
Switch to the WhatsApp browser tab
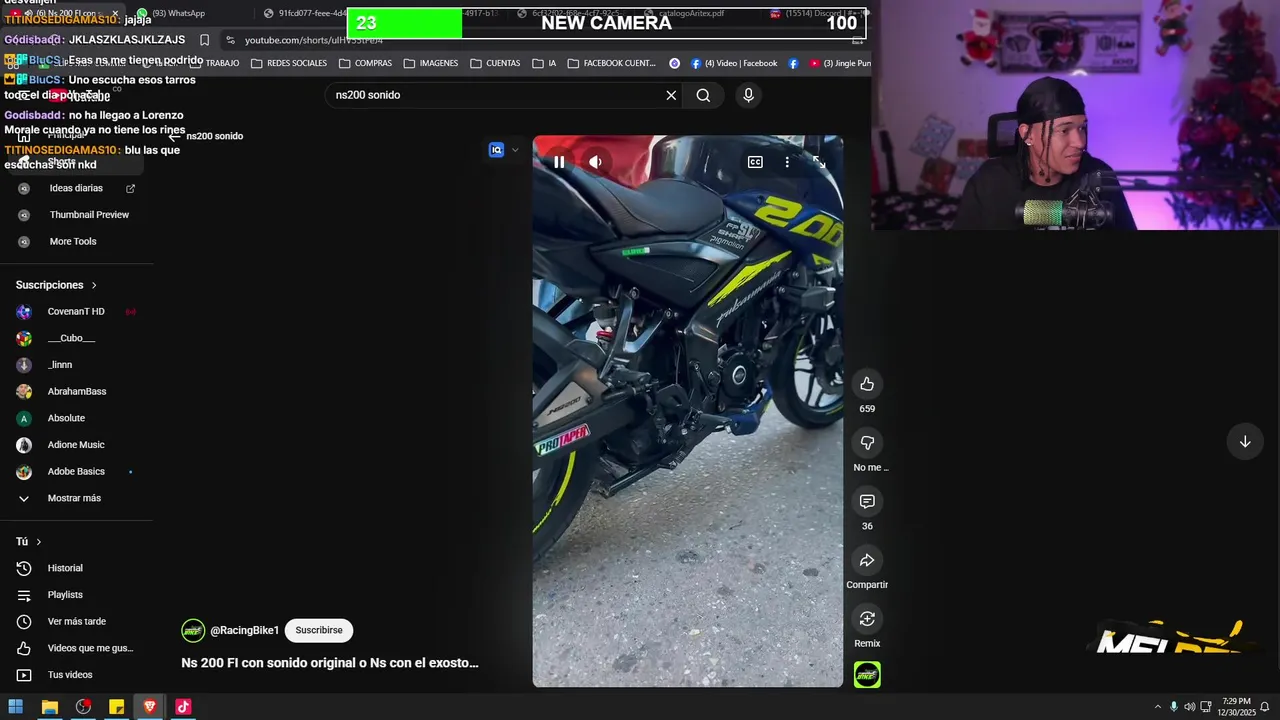[178, 13]
